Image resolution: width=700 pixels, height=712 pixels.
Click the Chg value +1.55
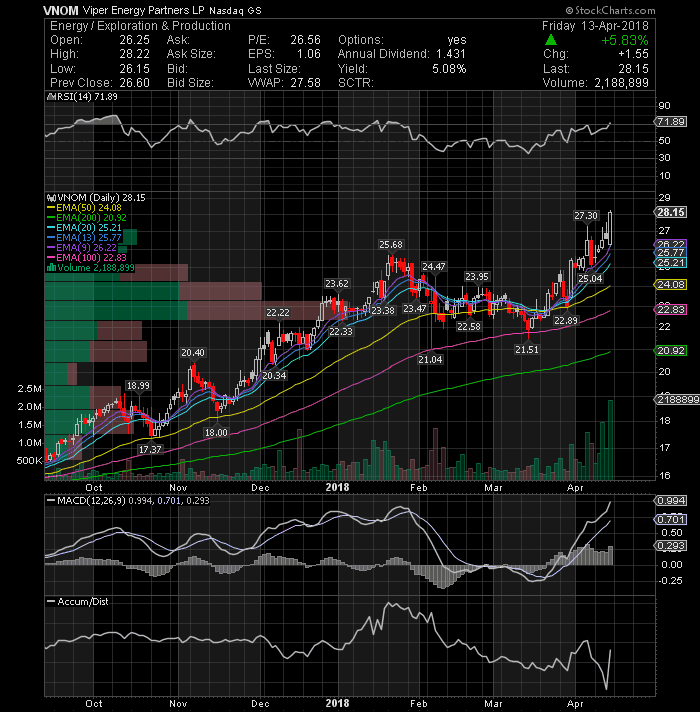pyautogui.click(x=634, y=54)
